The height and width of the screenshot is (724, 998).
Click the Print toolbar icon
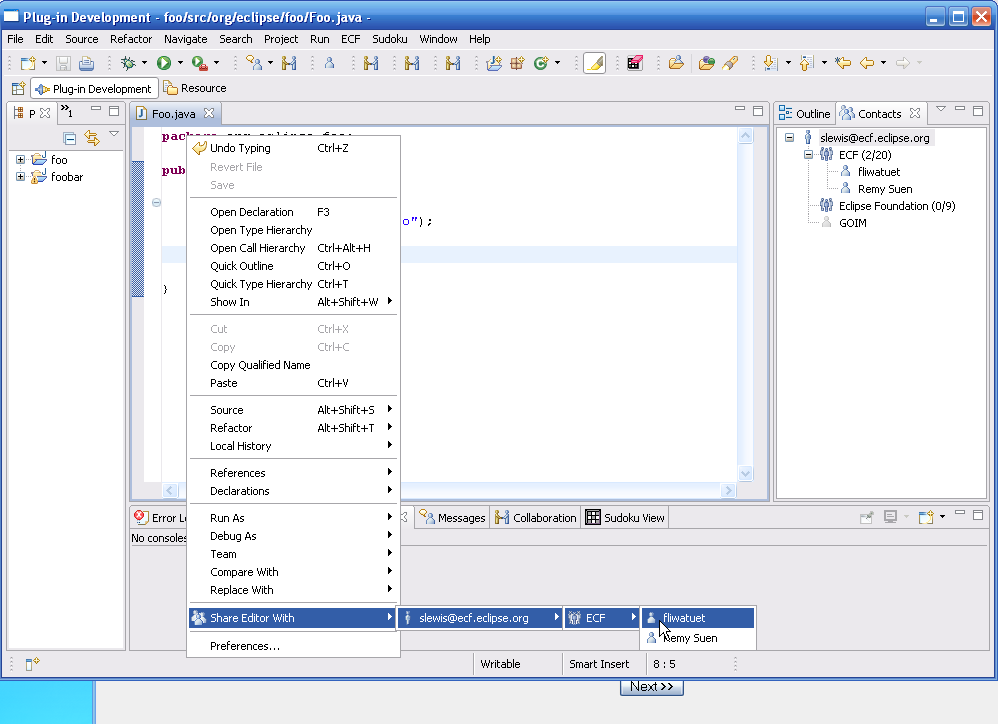87,63
